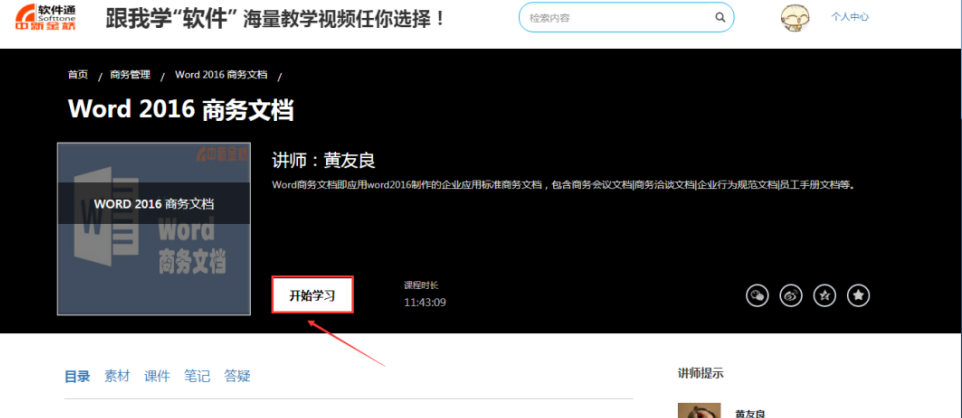Click the solid star favorite icon

pos(858,296)
